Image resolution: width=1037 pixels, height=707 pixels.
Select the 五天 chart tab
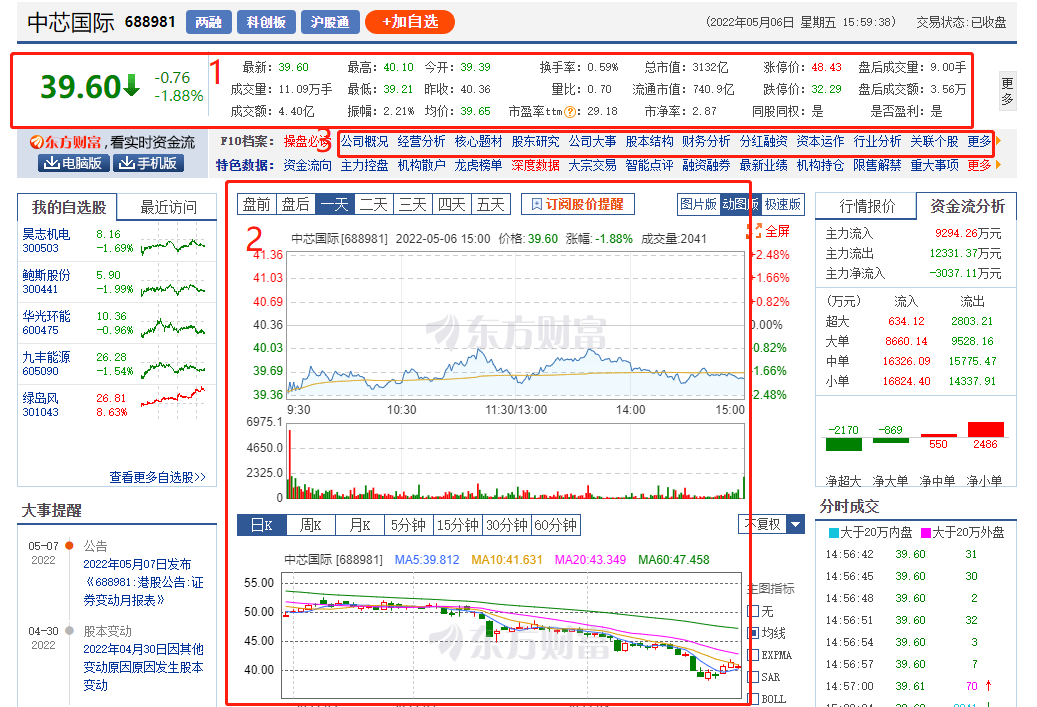point(491,204)
